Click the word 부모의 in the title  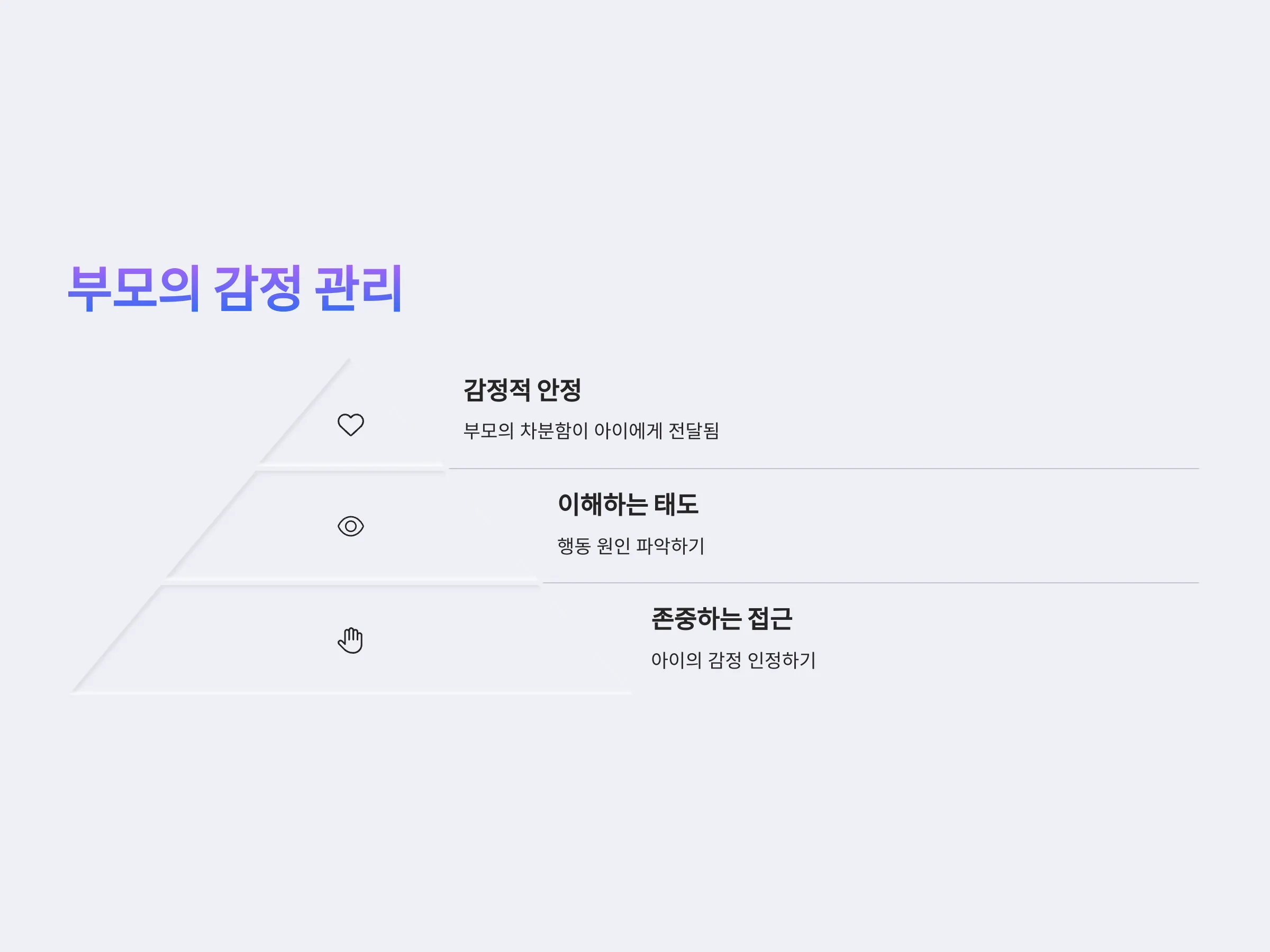coord(134,289)
